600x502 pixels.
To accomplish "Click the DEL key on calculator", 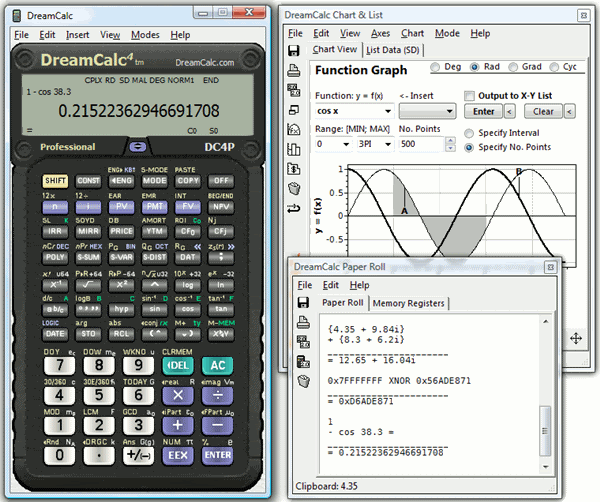I will click(x=178, y=365).
